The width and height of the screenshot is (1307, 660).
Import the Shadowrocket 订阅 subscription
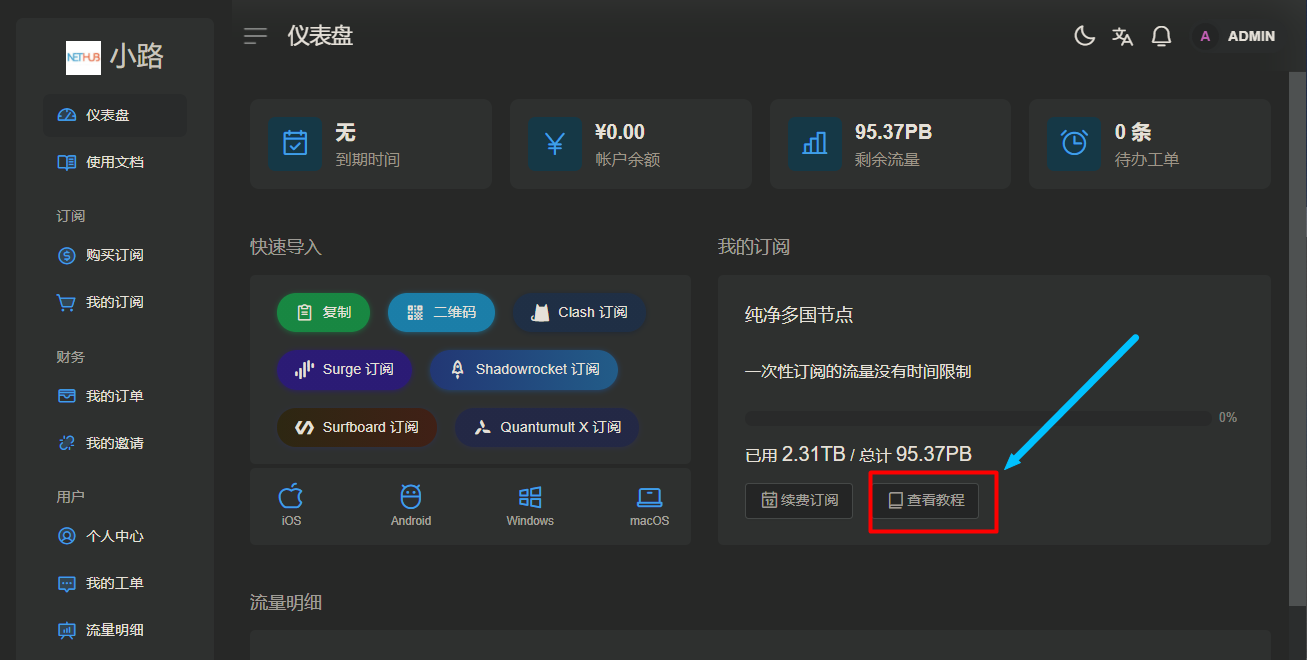click(x=523, y=370)
